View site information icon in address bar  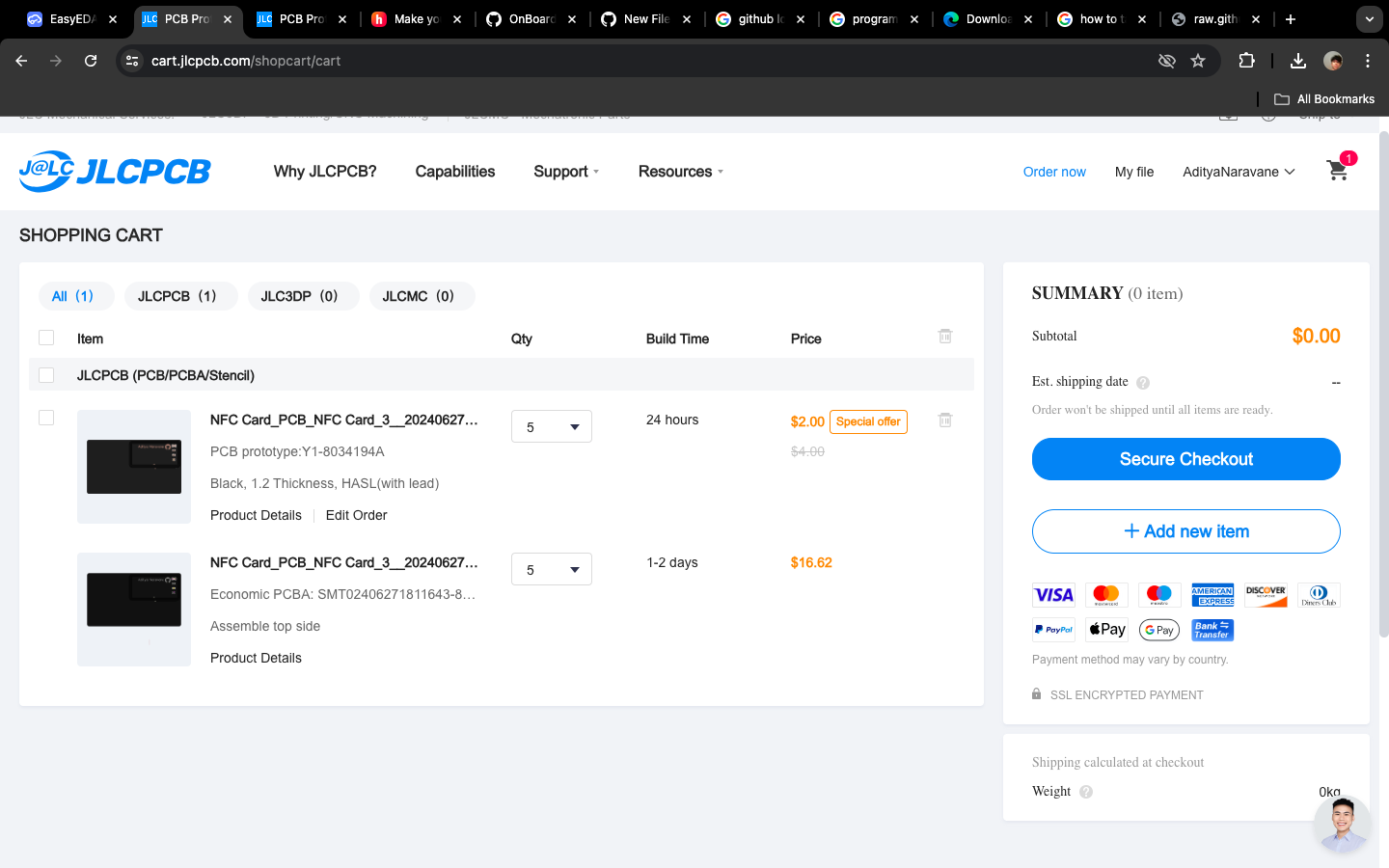[x=133, y=61]
